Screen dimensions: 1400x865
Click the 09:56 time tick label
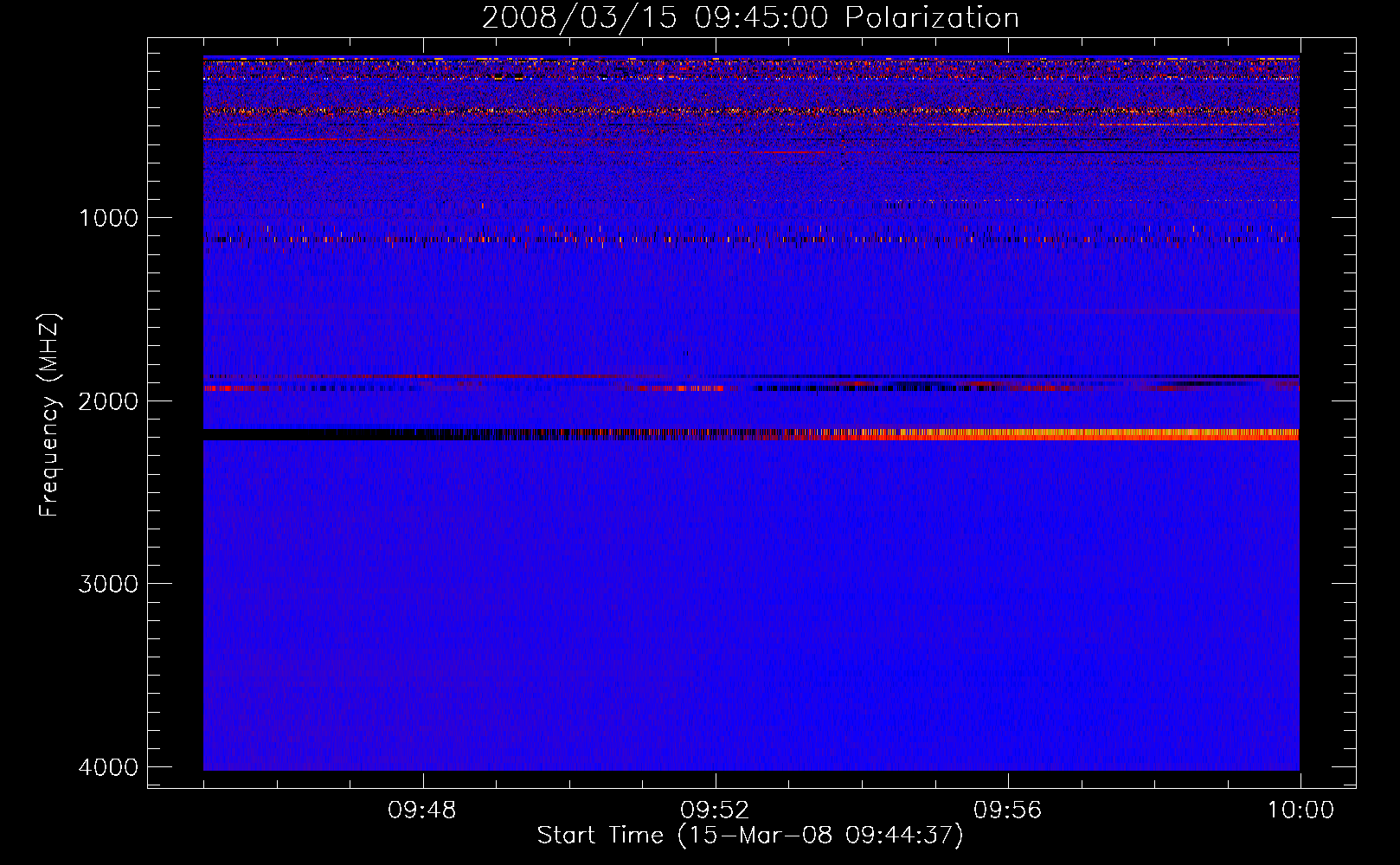[x=1008, y=811]
